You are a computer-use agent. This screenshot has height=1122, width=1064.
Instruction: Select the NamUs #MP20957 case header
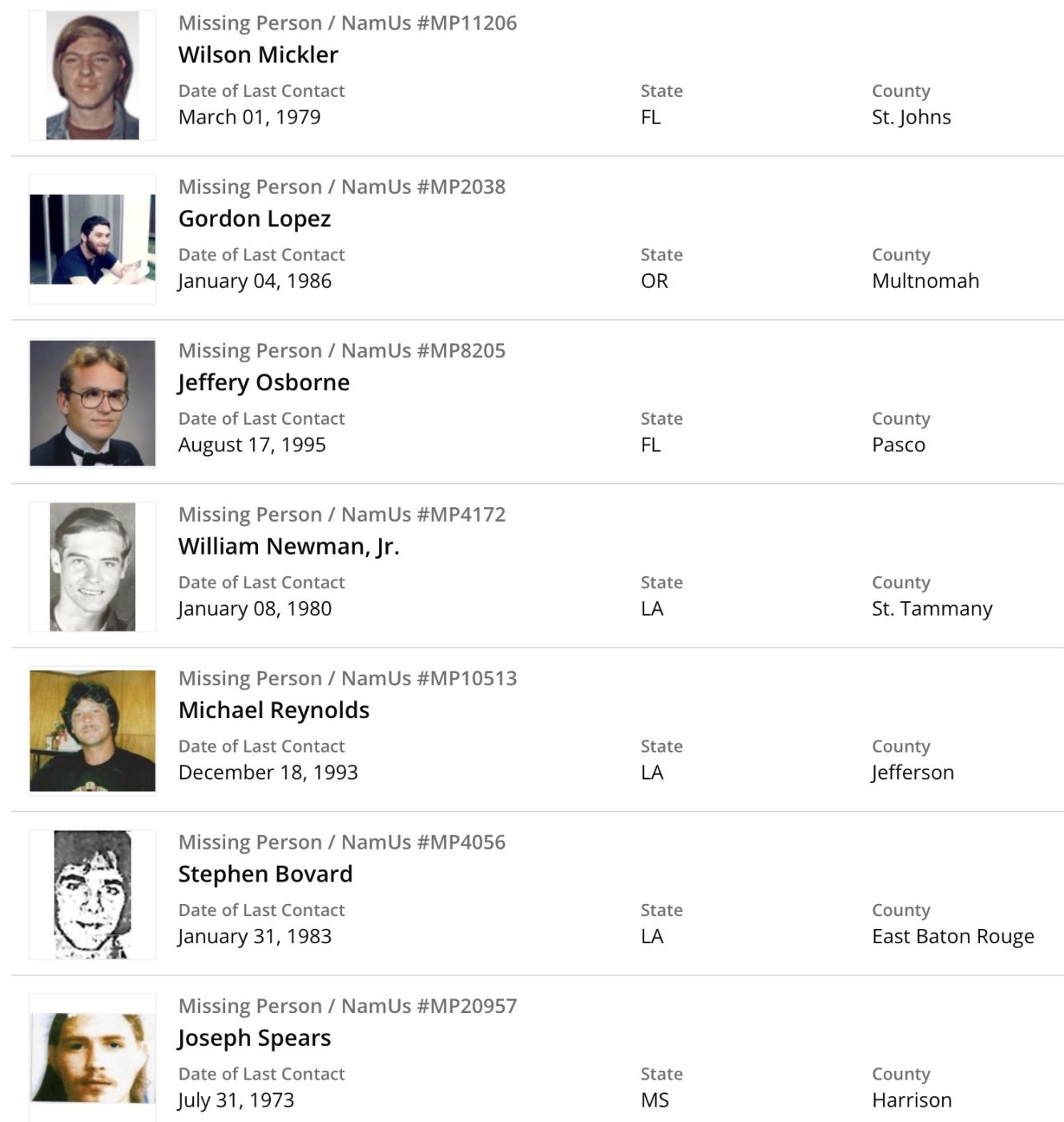pyautogui.click(x=347, y=1006)
